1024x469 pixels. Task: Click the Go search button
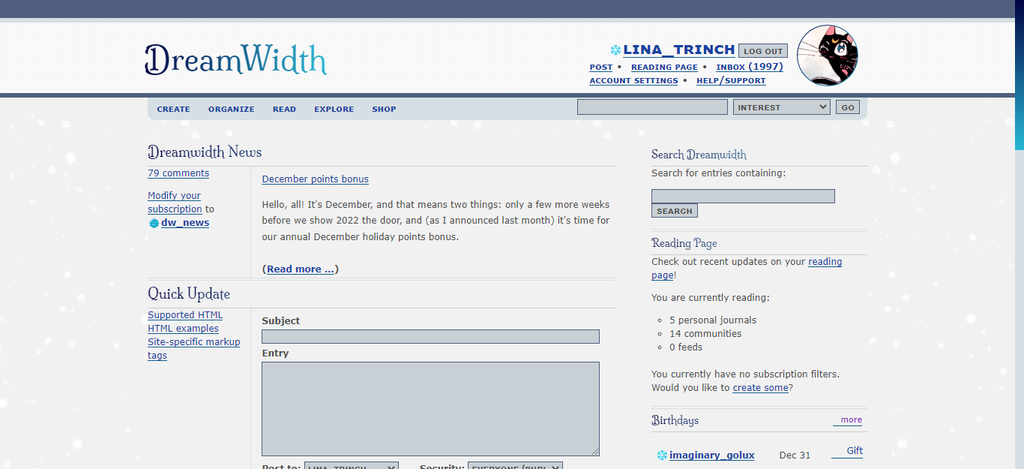848,108
